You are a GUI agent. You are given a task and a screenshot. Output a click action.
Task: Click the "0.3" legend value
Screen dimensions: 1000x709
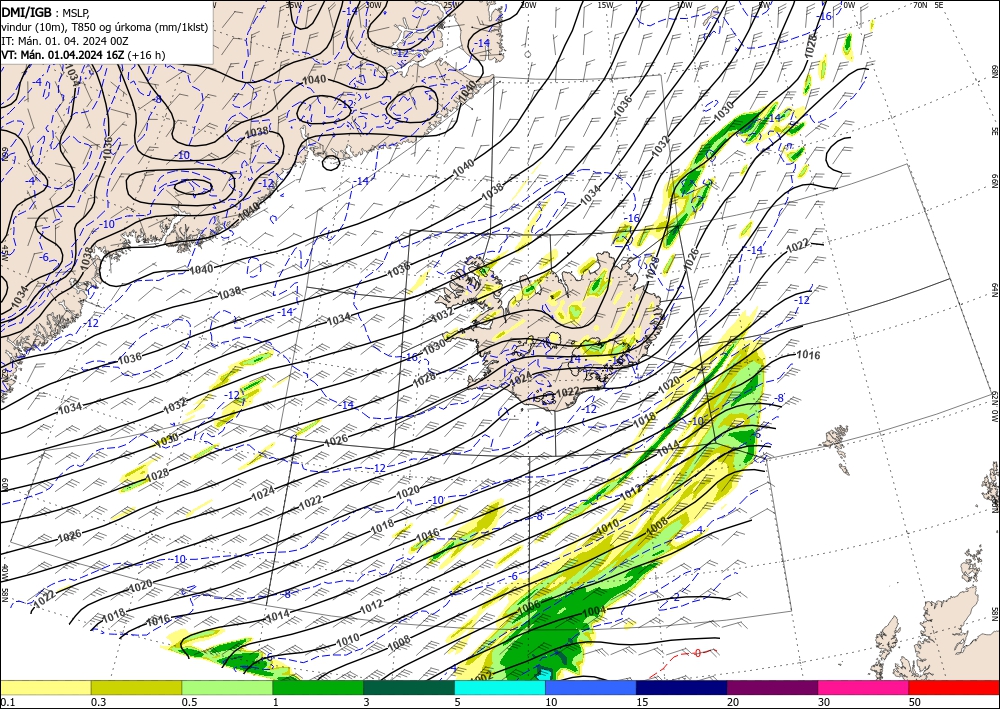point(98,702)
